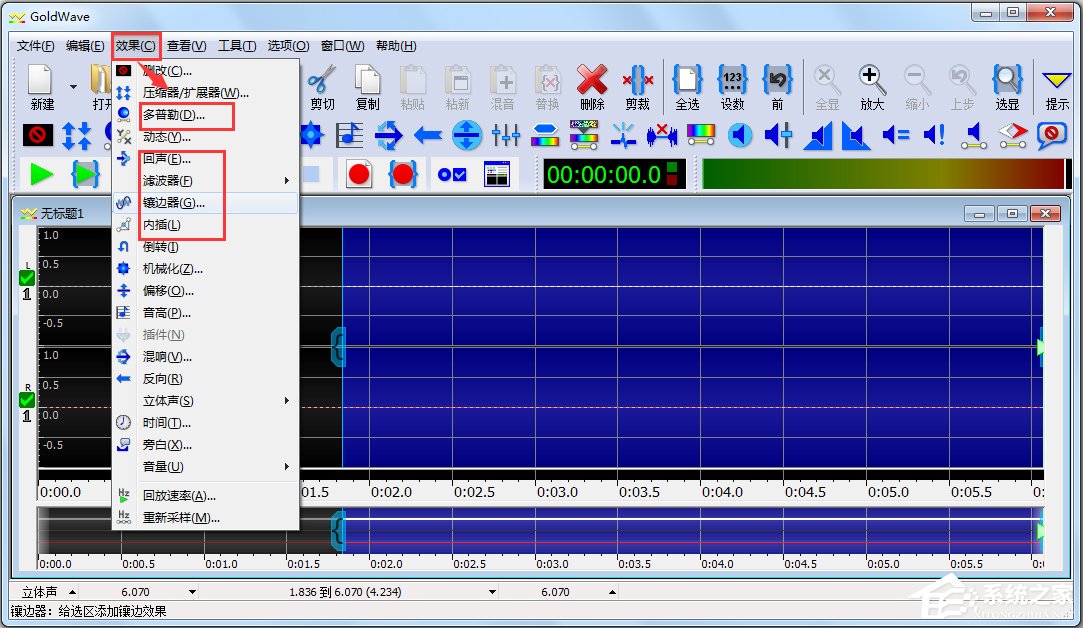The height and width of the screenshot is (628, 1083).
Task: Open the selection range dropdown in status bar
Action: [492, 592]
